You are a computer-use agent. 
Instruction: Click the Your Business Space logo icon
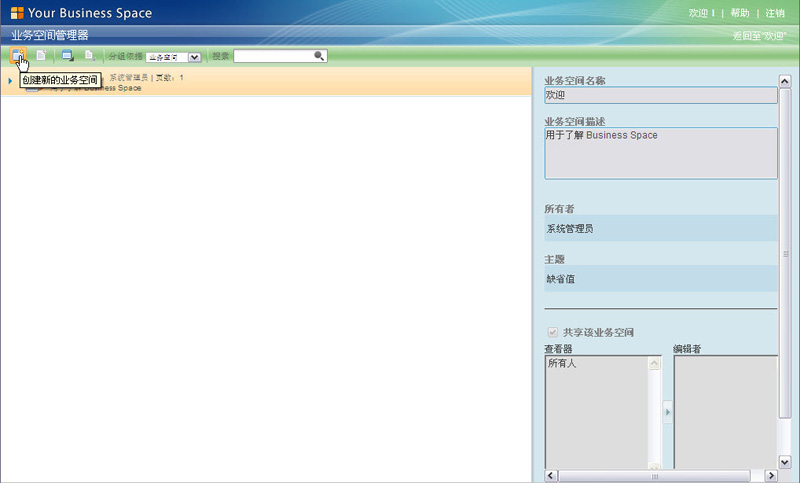(x=17, y=13)
